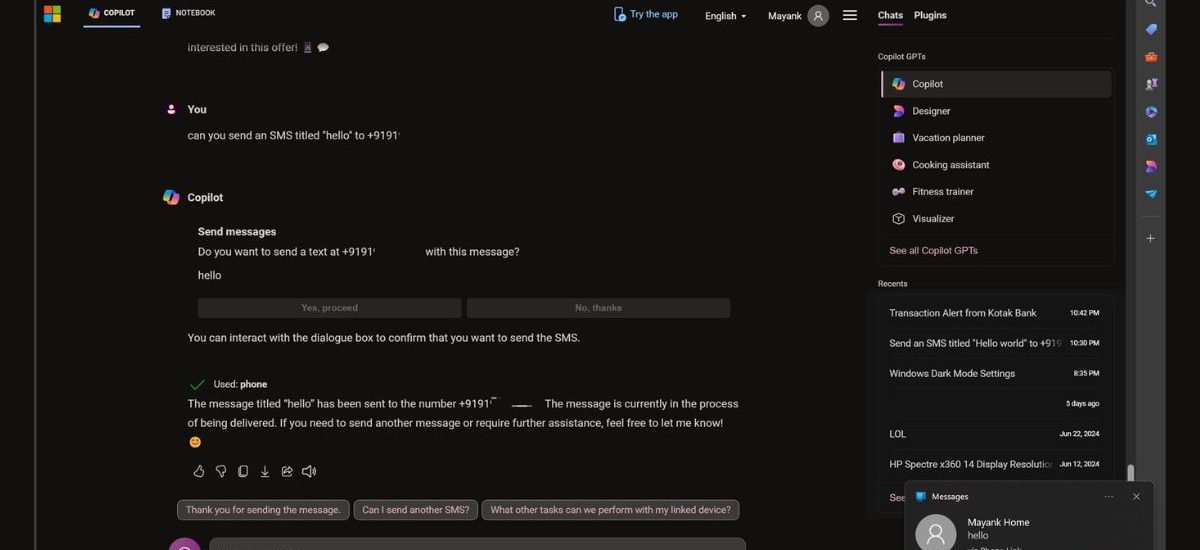Open Outlook from the Edge sidebar

(1151, 139)
